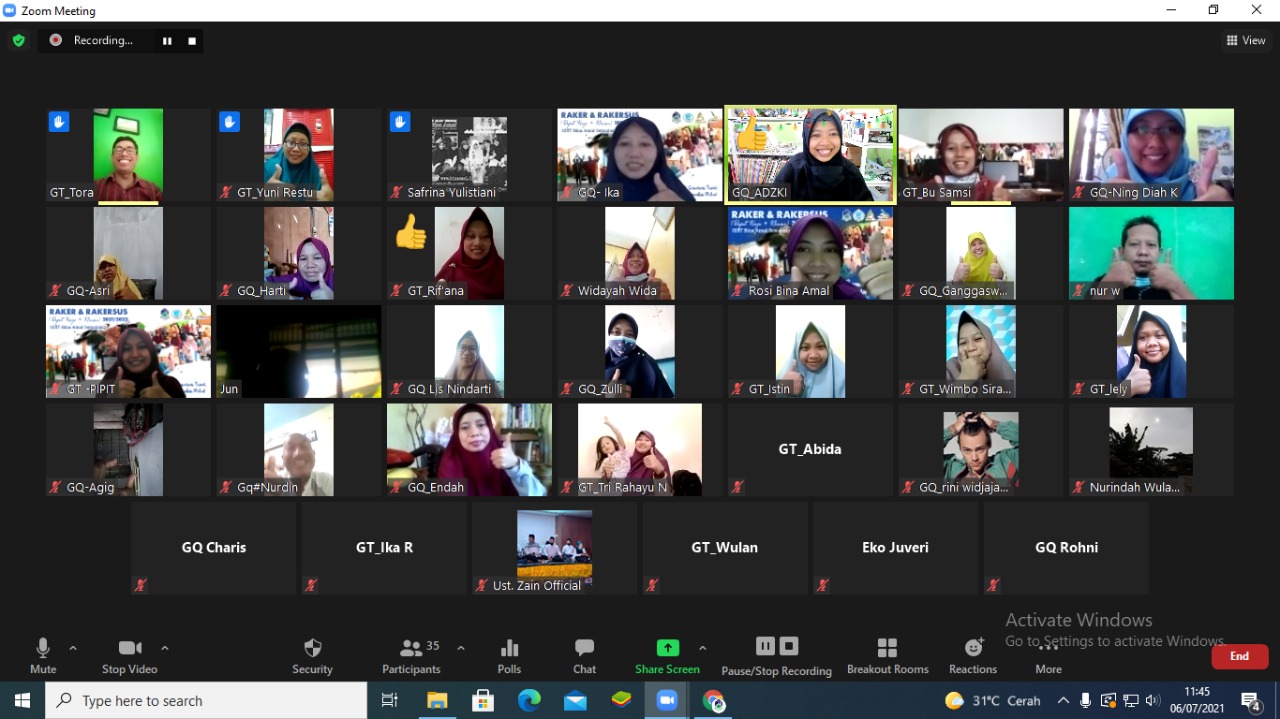Click the red End meeting button
The image size is (1280, 719).
pyautogui.click(x=1239, y=656)
